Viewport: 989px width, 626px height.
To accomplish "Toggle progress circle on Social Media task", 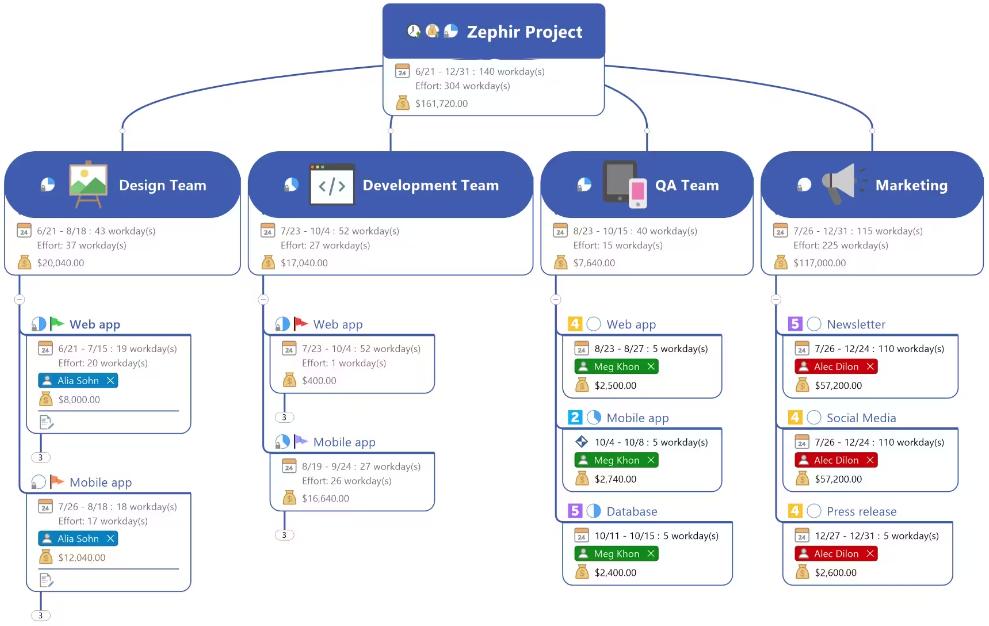I will pyautogui.click(x=814, y=417).
